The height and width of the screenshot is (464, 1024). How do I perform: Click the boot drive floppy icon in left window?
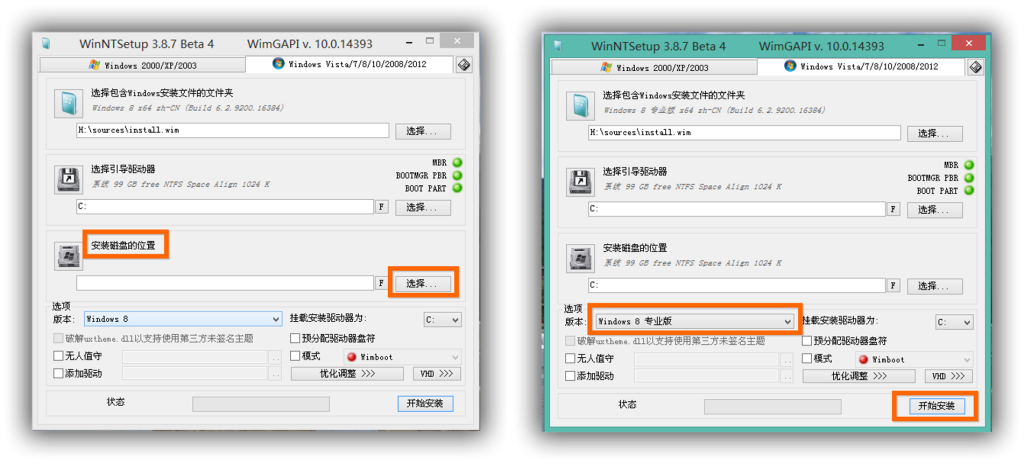[x=67, y=179]
